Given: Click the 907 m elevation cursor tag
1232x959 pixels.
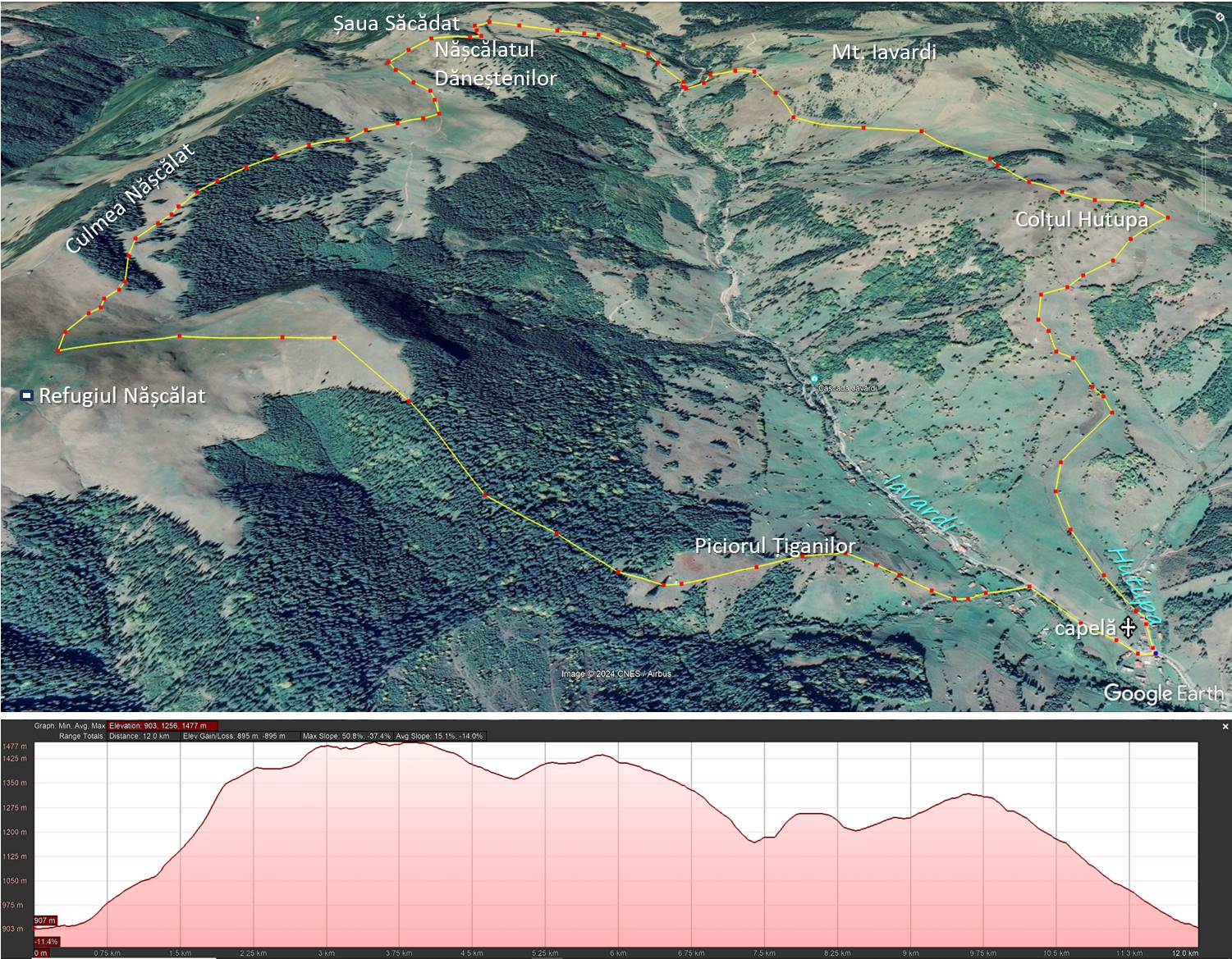Looking at the screenshot, I should point(45,920).
